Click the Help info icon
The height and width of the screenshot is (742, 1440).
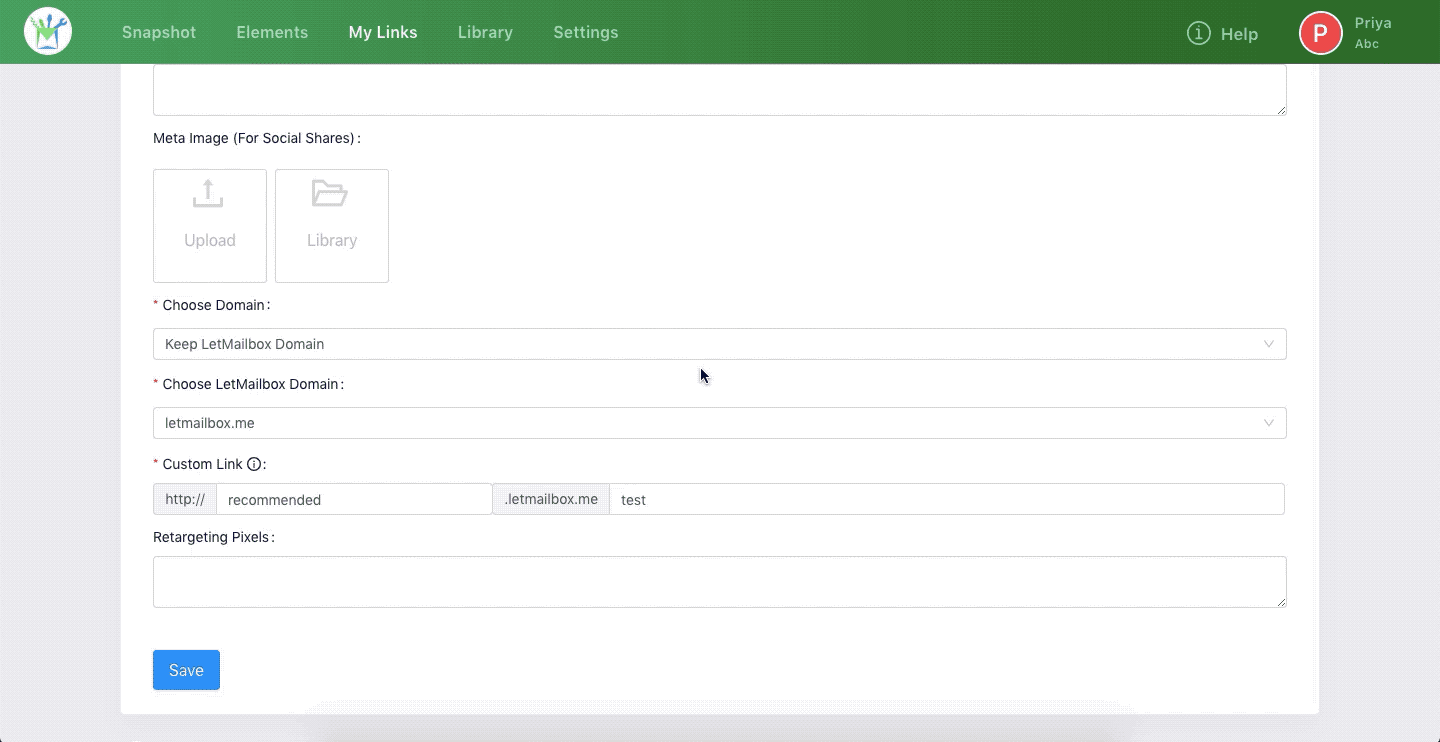click(x=1198, y=33)
